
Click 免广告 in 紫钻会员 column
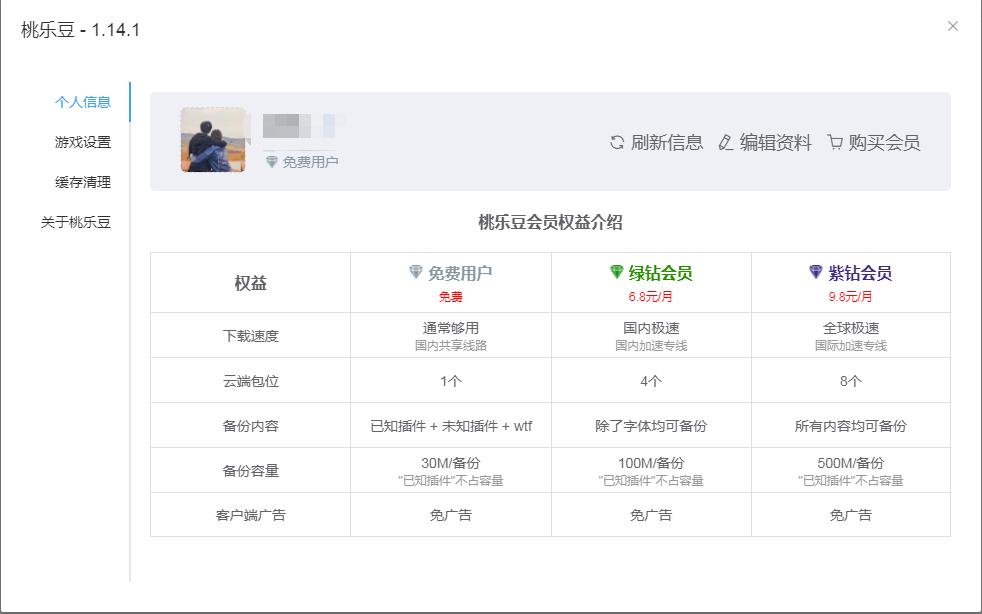click(x=850, y=515)
